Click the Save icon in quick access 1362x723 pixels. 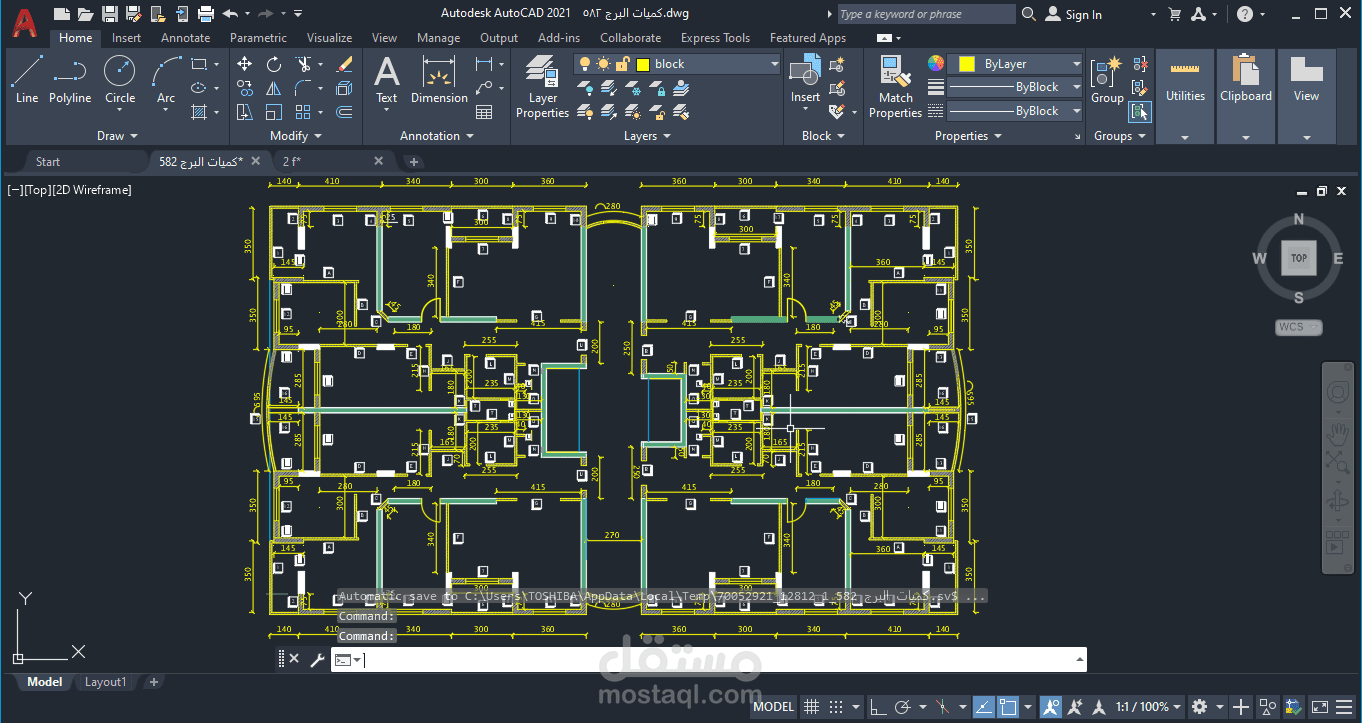[110, 14]
